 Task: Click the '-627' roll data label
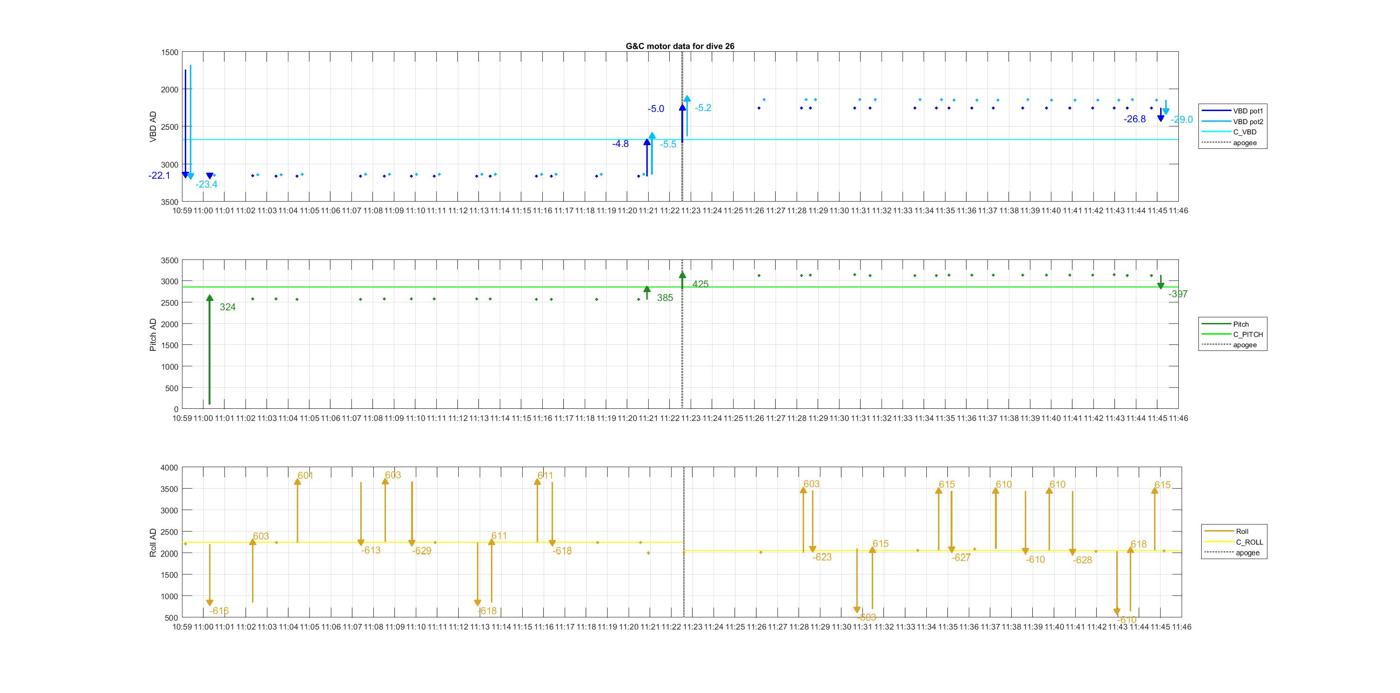point(961,558)
